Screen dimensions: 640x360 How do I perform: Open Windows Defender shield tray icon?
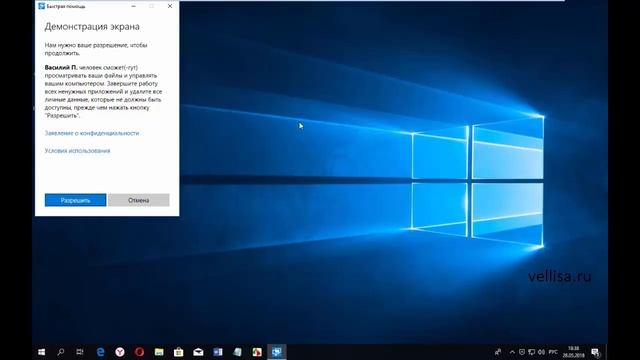[x=522, y=352]
